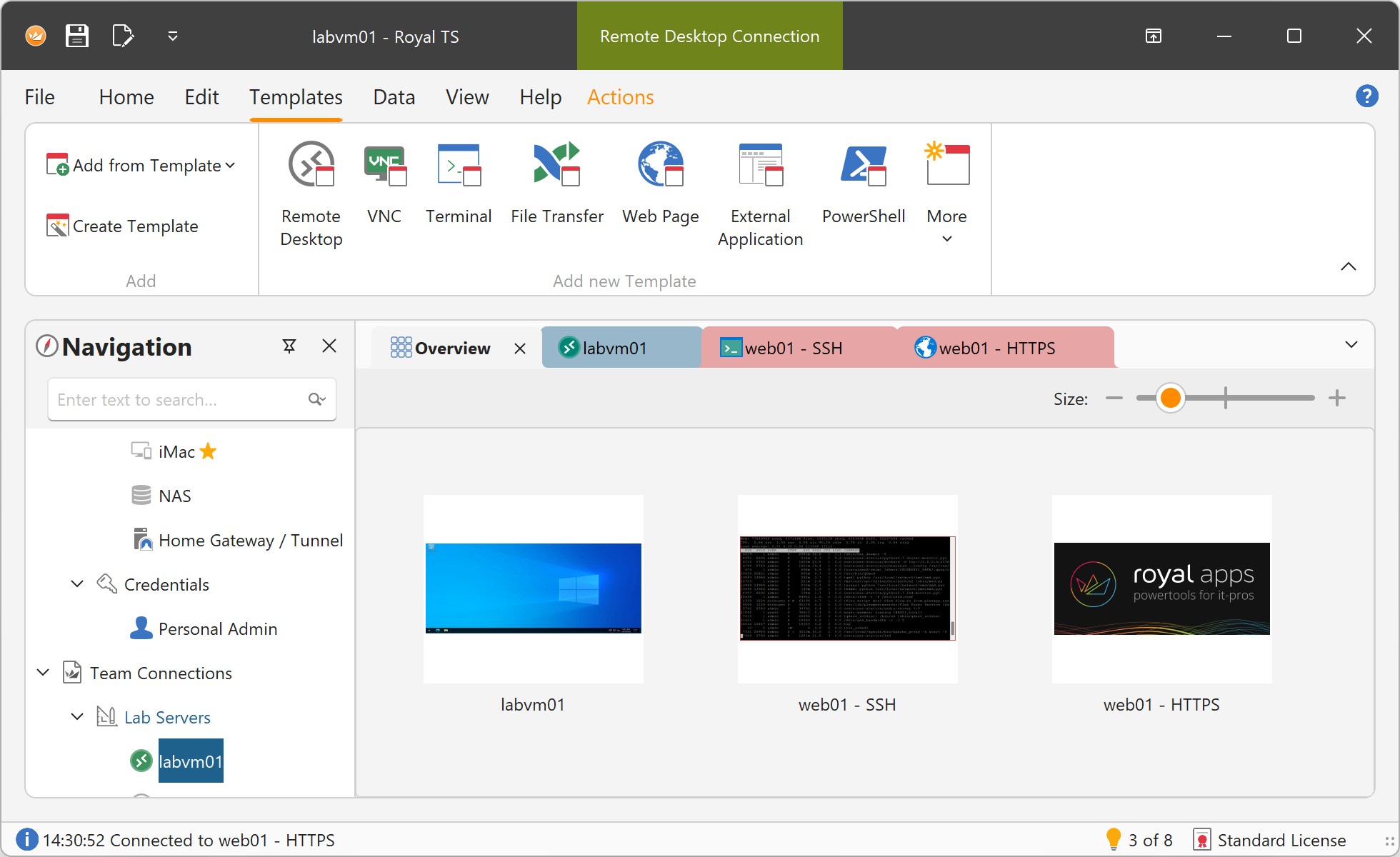Add a new Web Page template
Viewport: 1400px width, 857px height.
(661, 184)
